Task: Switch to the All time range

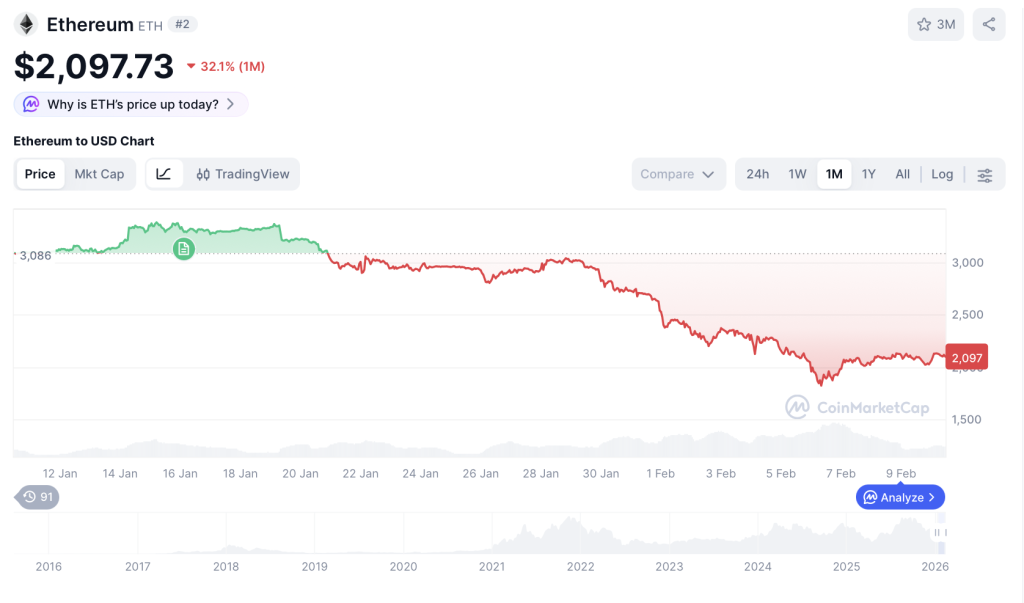Action: click(x=902, y=174)
